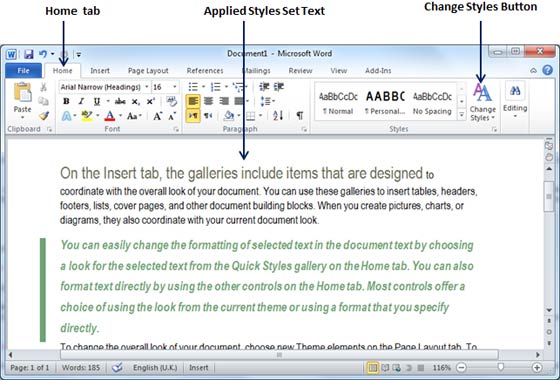Open the font size 16 dropdown
The image size is (560, 380).
click(x=175, y=87)
